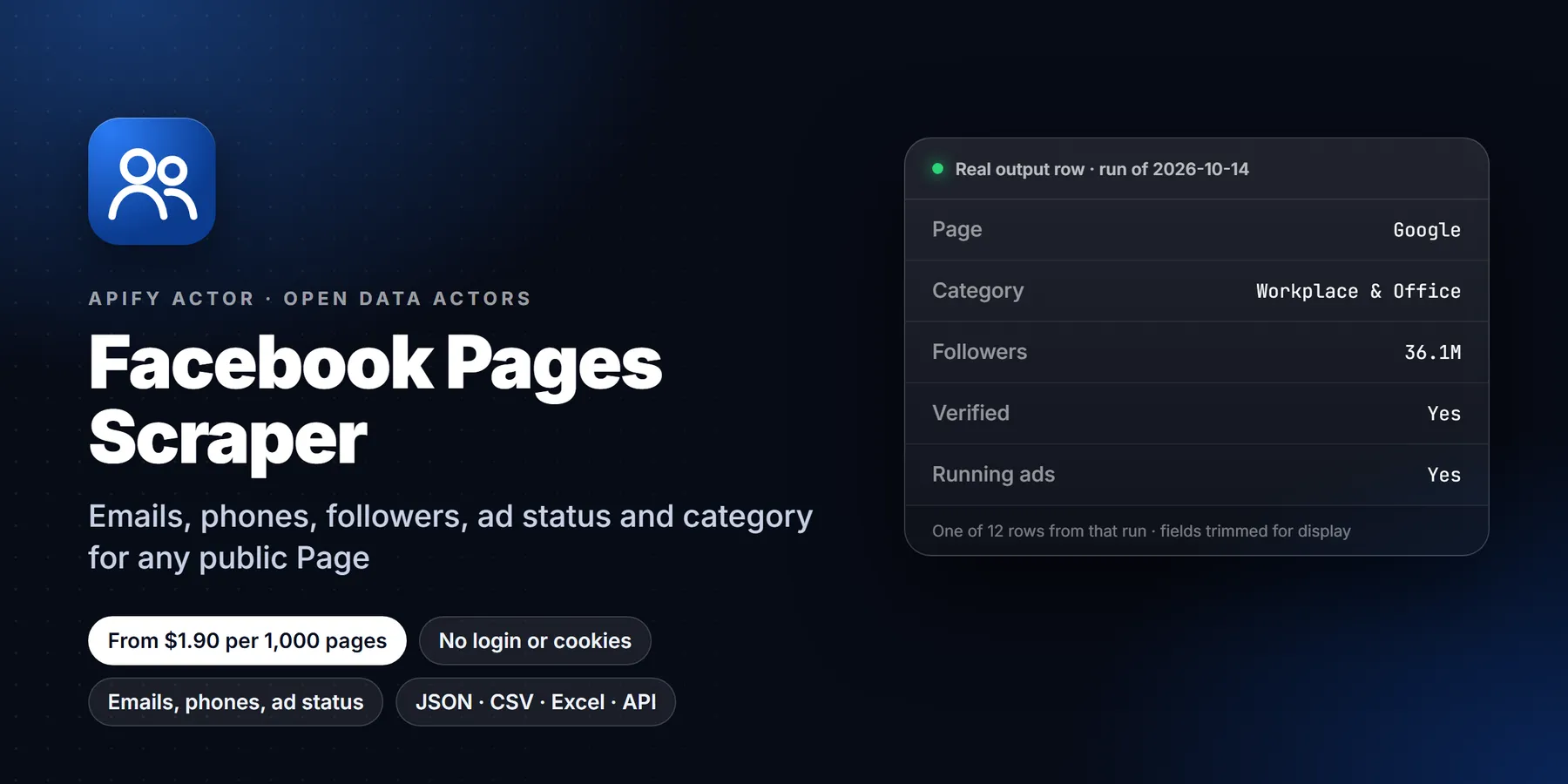
Task: Click the subtitle starting 'Emails, phones, followers'
Action: (x=450, y=537)
